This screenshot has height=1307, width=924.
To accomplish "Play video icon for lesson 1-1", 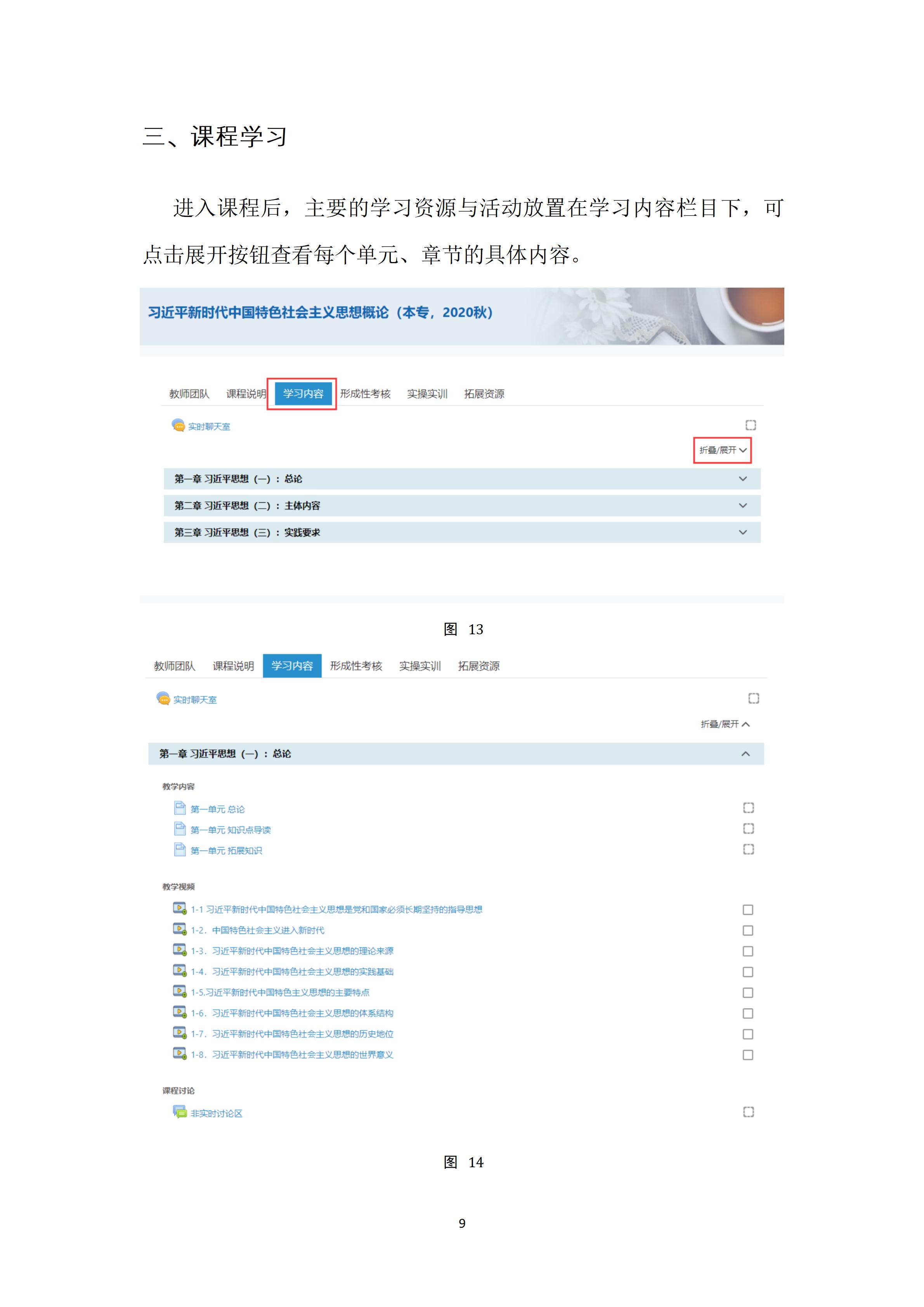I will 180,908.
